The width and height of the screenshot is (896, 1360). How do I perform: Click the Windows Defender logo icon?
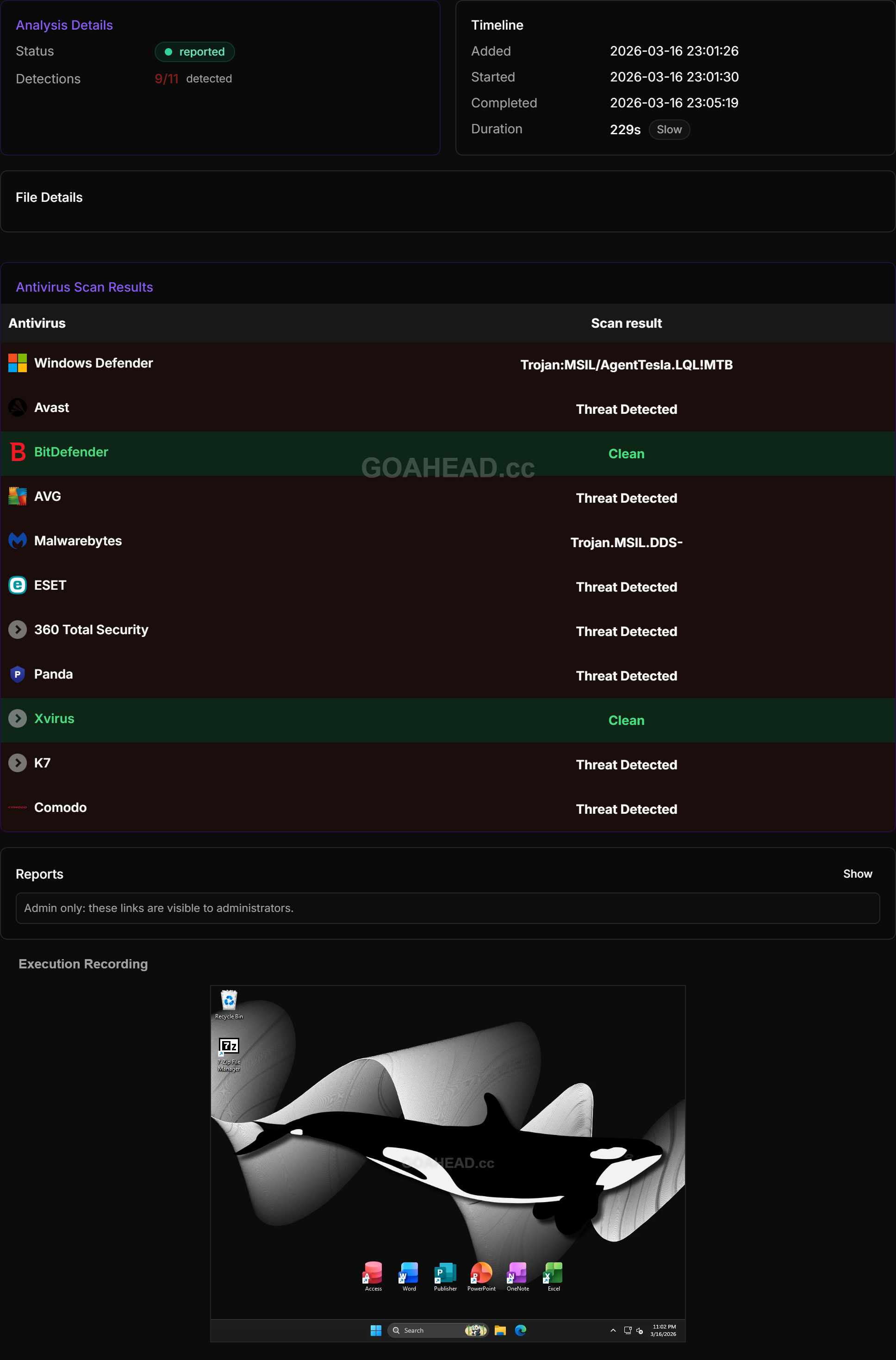click(18, 363)
